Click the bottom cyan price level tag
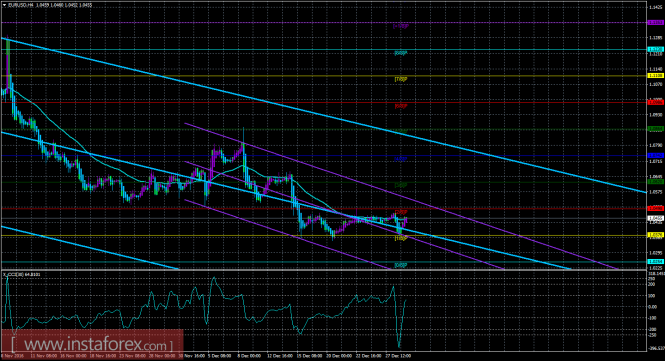Viewport: 665px width, 361px height. point(656,262)
